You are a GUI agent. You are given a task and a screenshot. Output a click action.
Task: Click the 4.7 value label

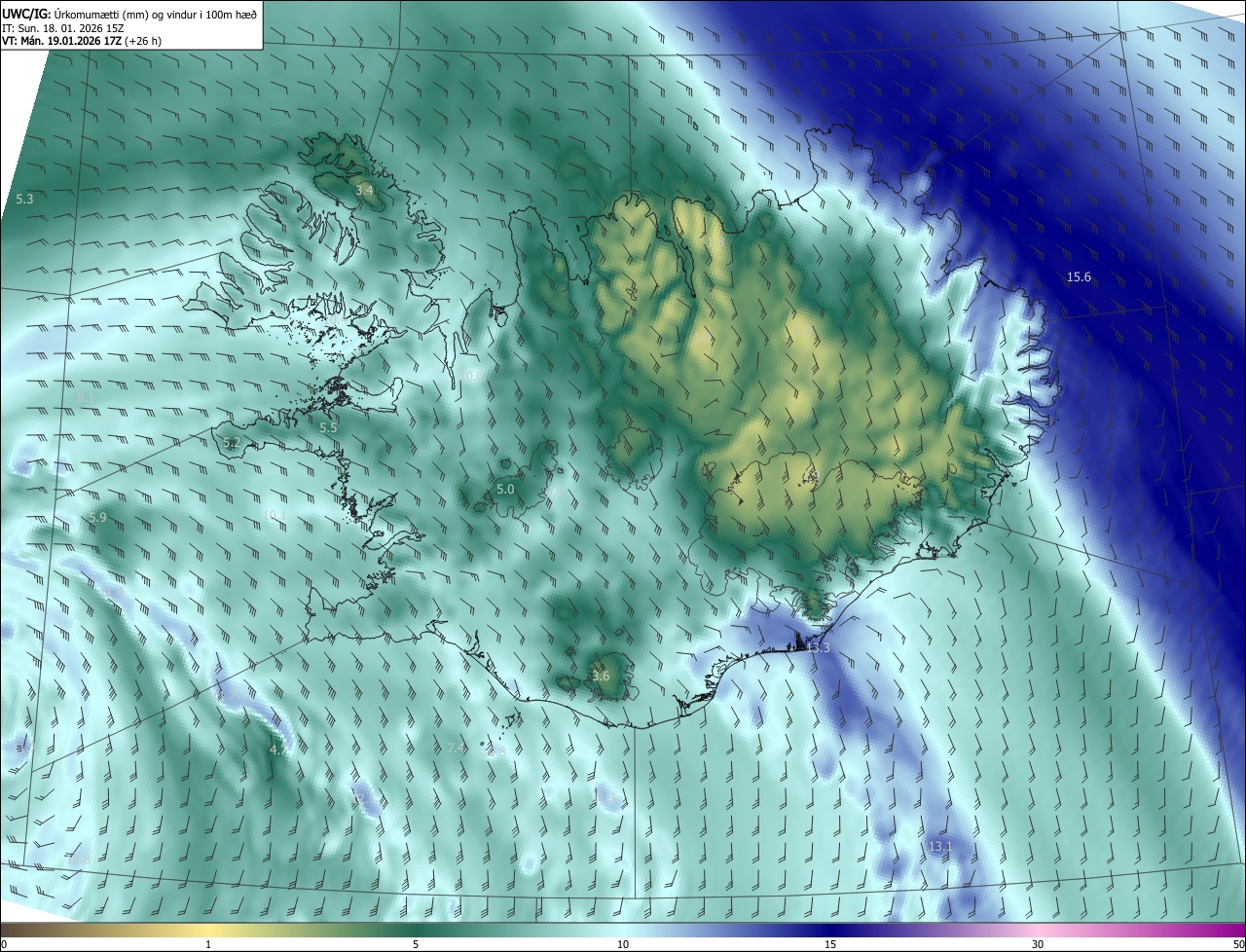tap(278, 750)
